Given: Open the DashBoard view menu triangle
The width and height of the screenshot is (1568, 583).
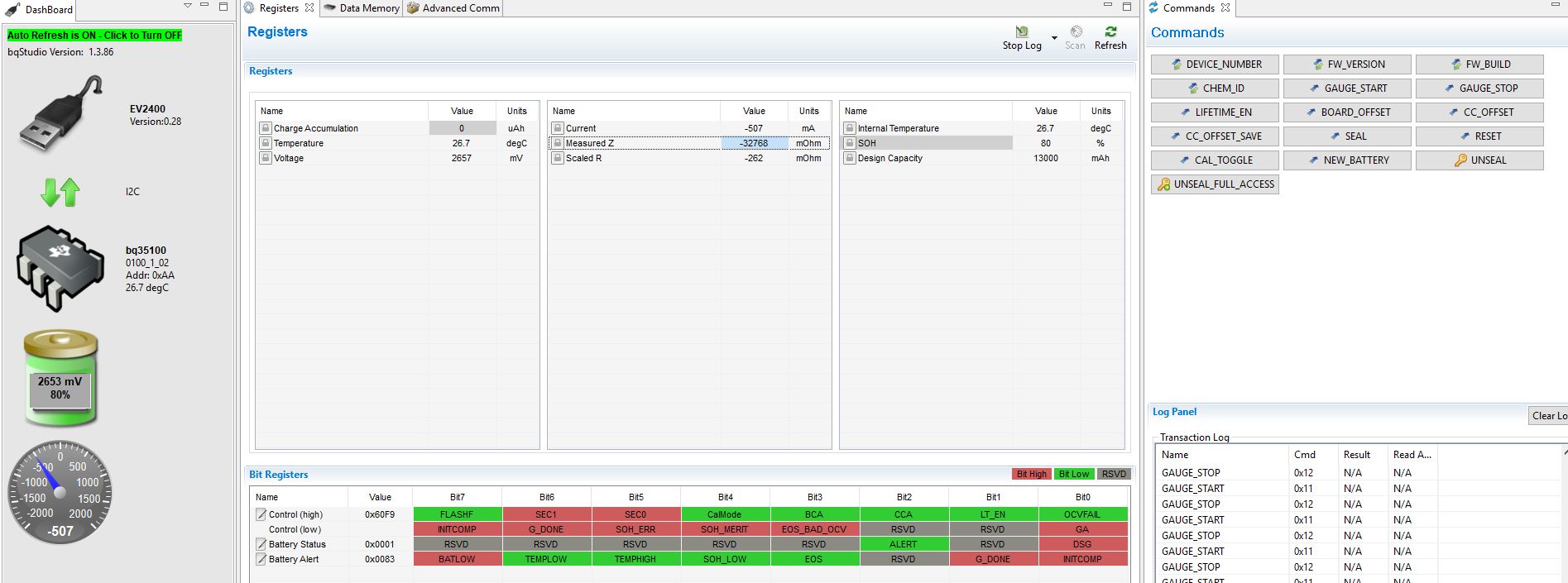Looking at the screenshot, I should (x=188, y=6).
